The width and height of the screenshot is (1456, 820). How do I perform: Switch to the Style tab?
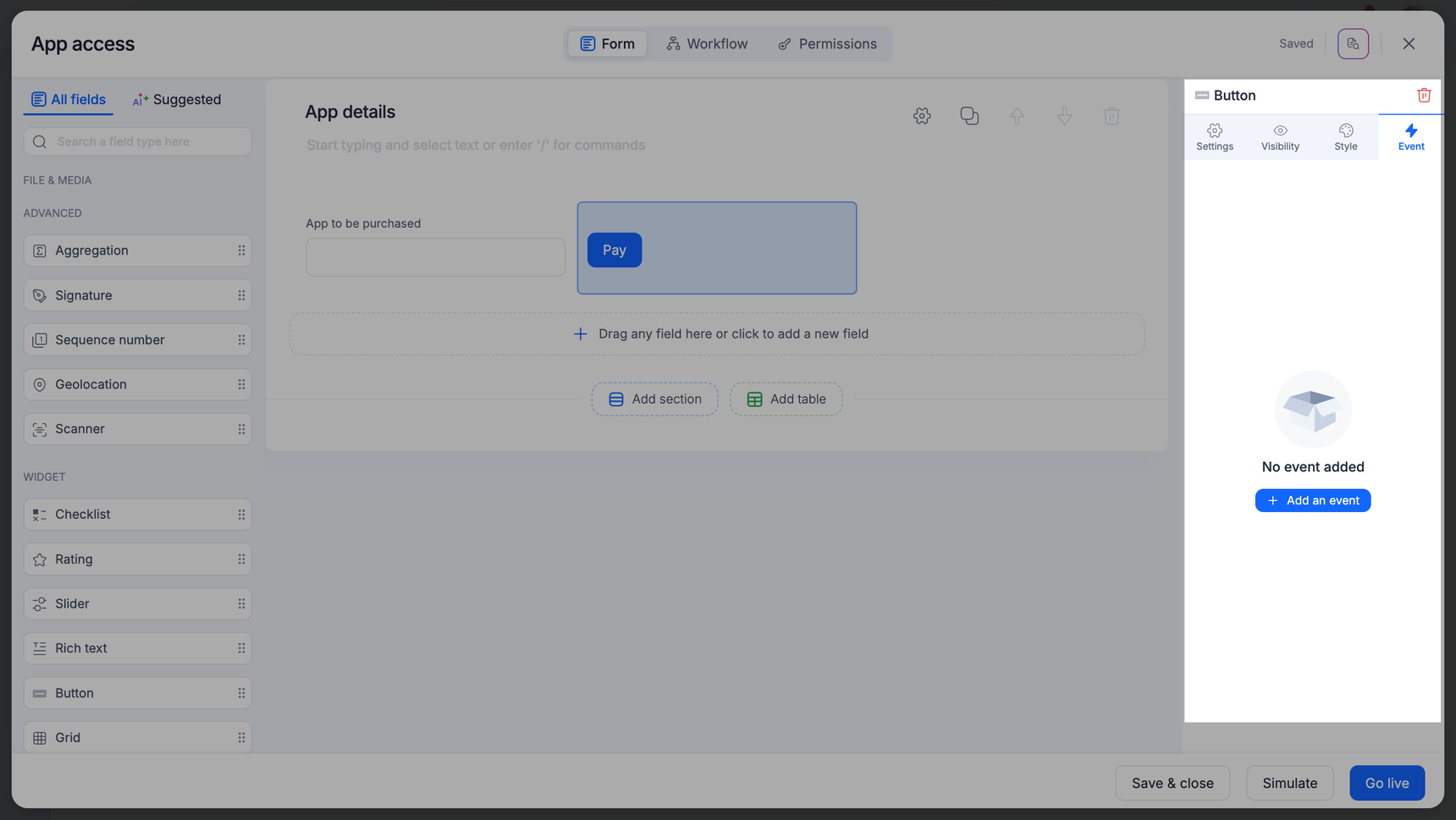1345,137
